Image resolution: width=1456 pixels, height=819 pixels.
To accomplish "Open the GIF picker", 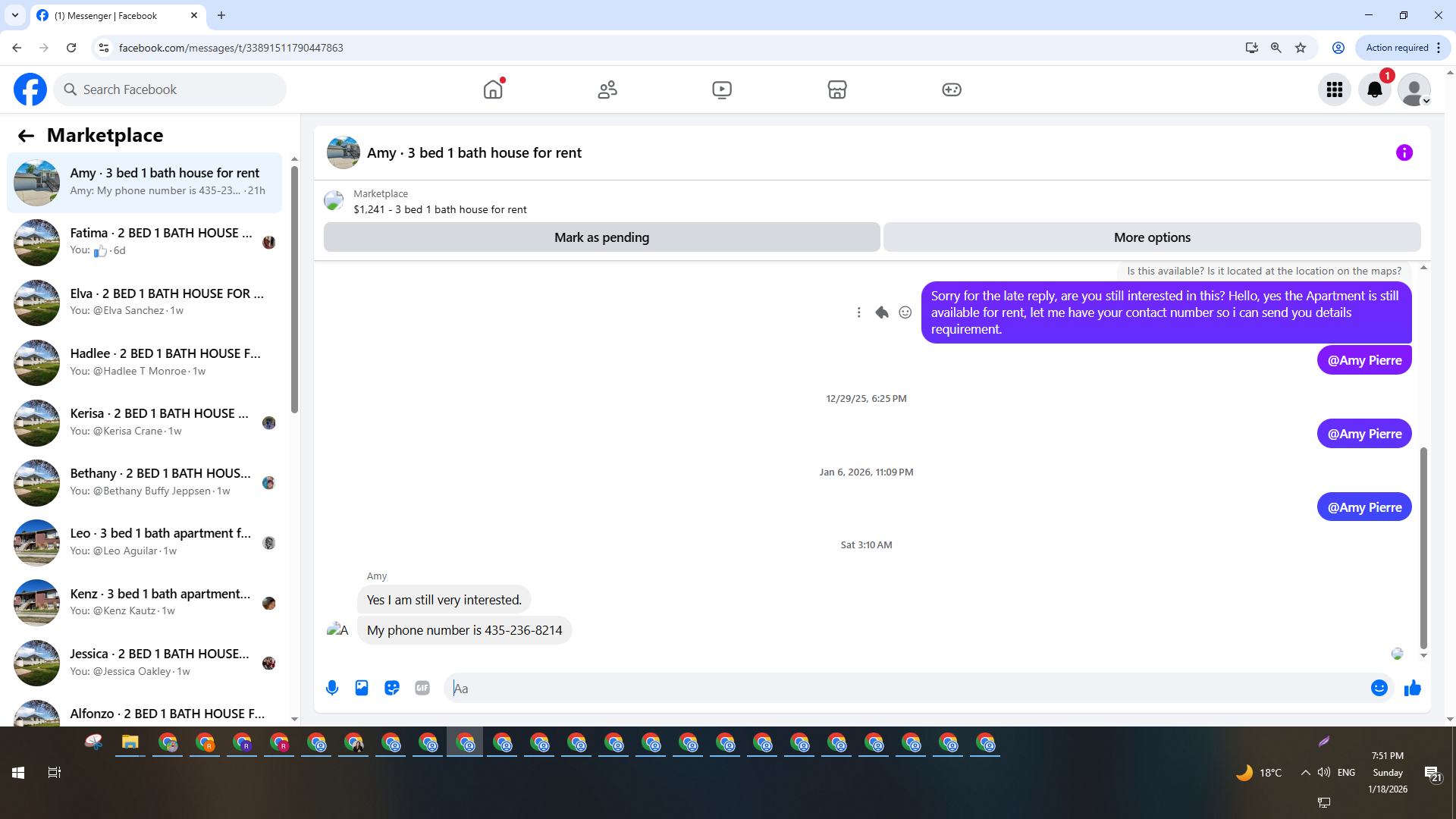I will coord(422,688).
